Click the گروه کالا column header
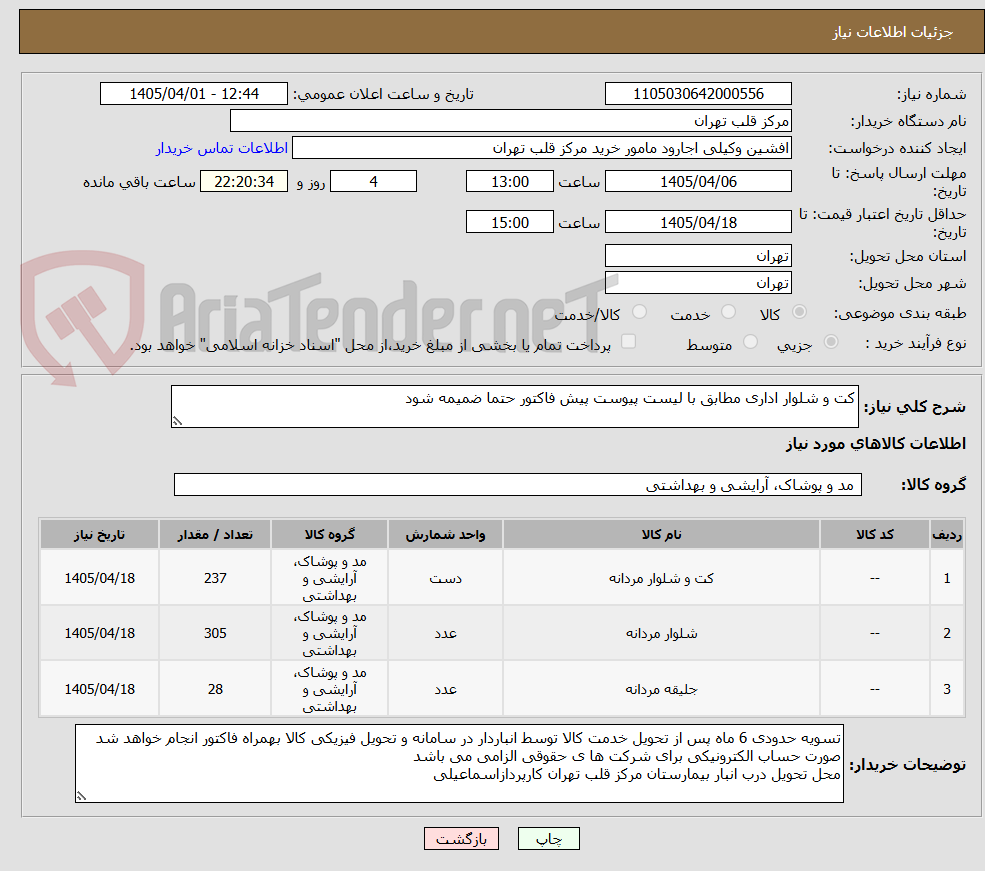Viewport: 985px width, 871px height. [329, 534]
